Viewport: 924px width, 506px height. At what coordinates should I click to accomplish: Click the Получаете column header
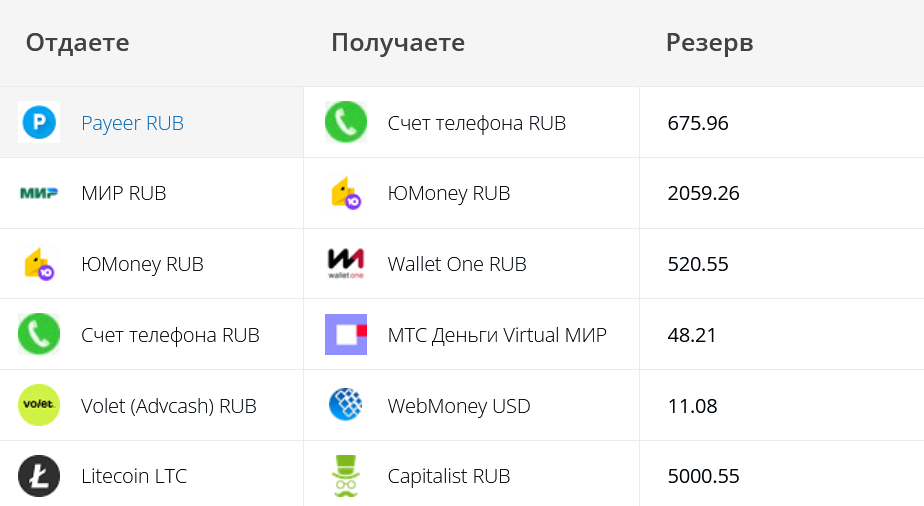398,42
